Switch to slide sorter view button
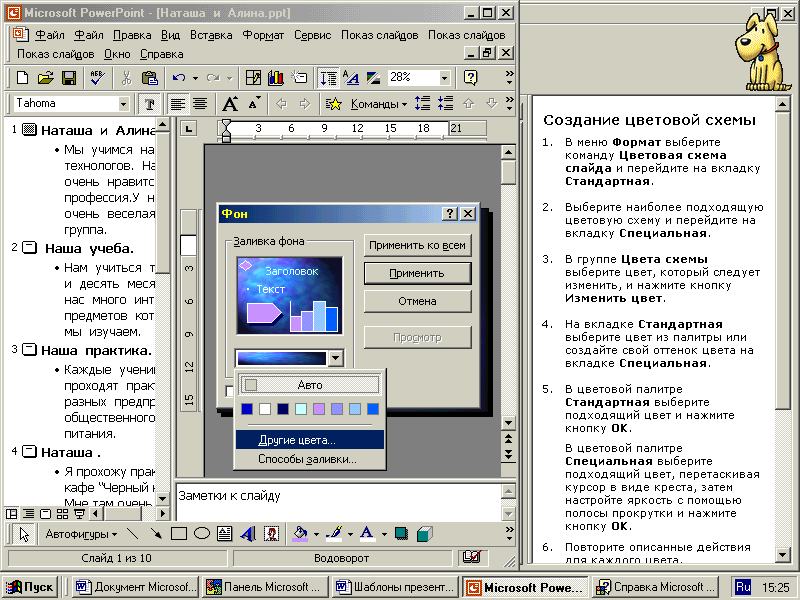Screen dimensions: 800x600 pos(62,513)
